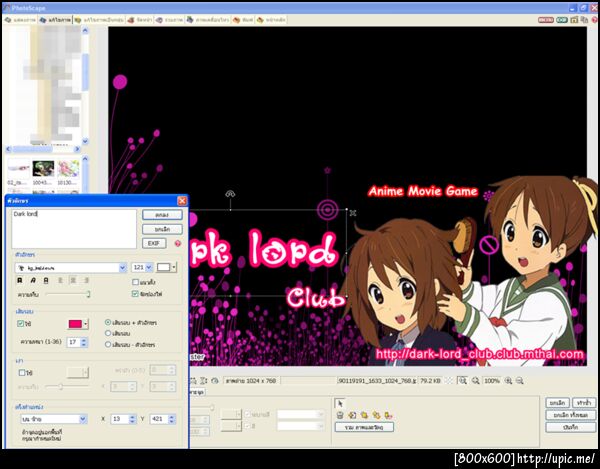
Task: Open the pink outline color dropdown arrow
Action: coord(85,324)
